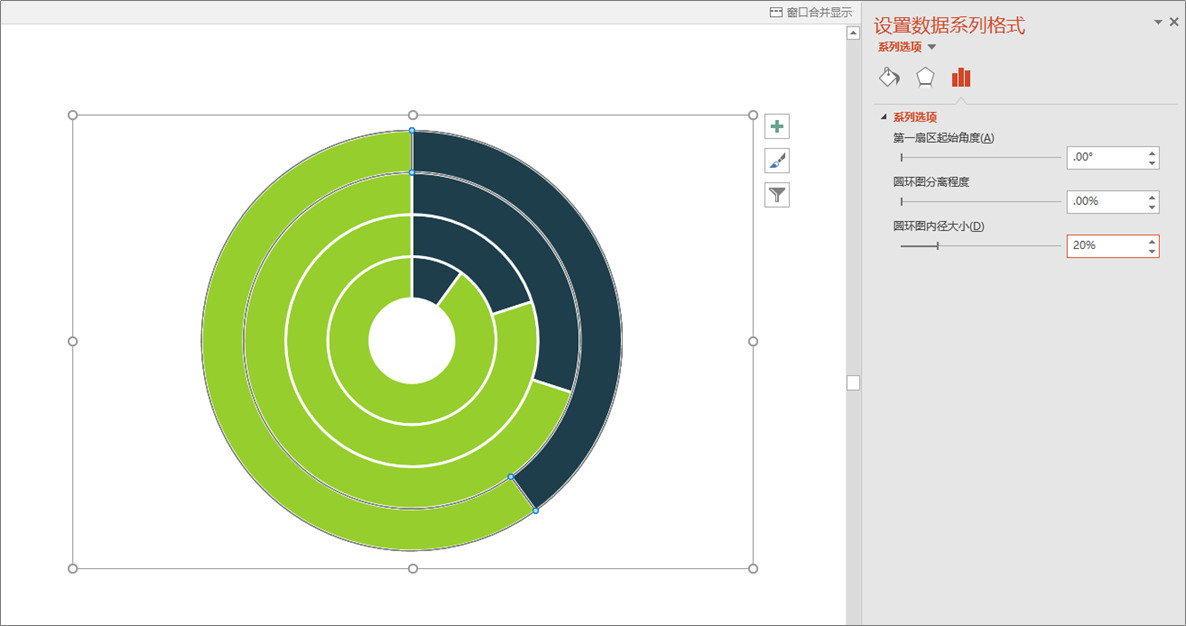Open the Effects pentagon tab icon

[x=925, y=77]
